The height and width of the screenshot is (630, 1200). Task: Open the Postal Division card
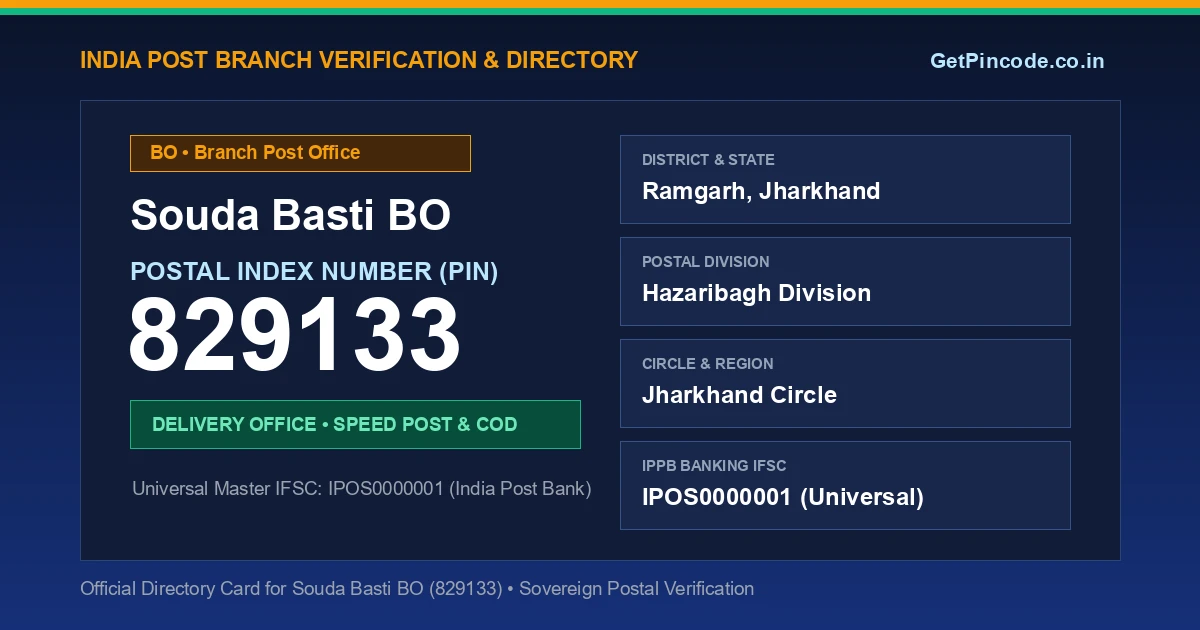[x=845, y=281]
